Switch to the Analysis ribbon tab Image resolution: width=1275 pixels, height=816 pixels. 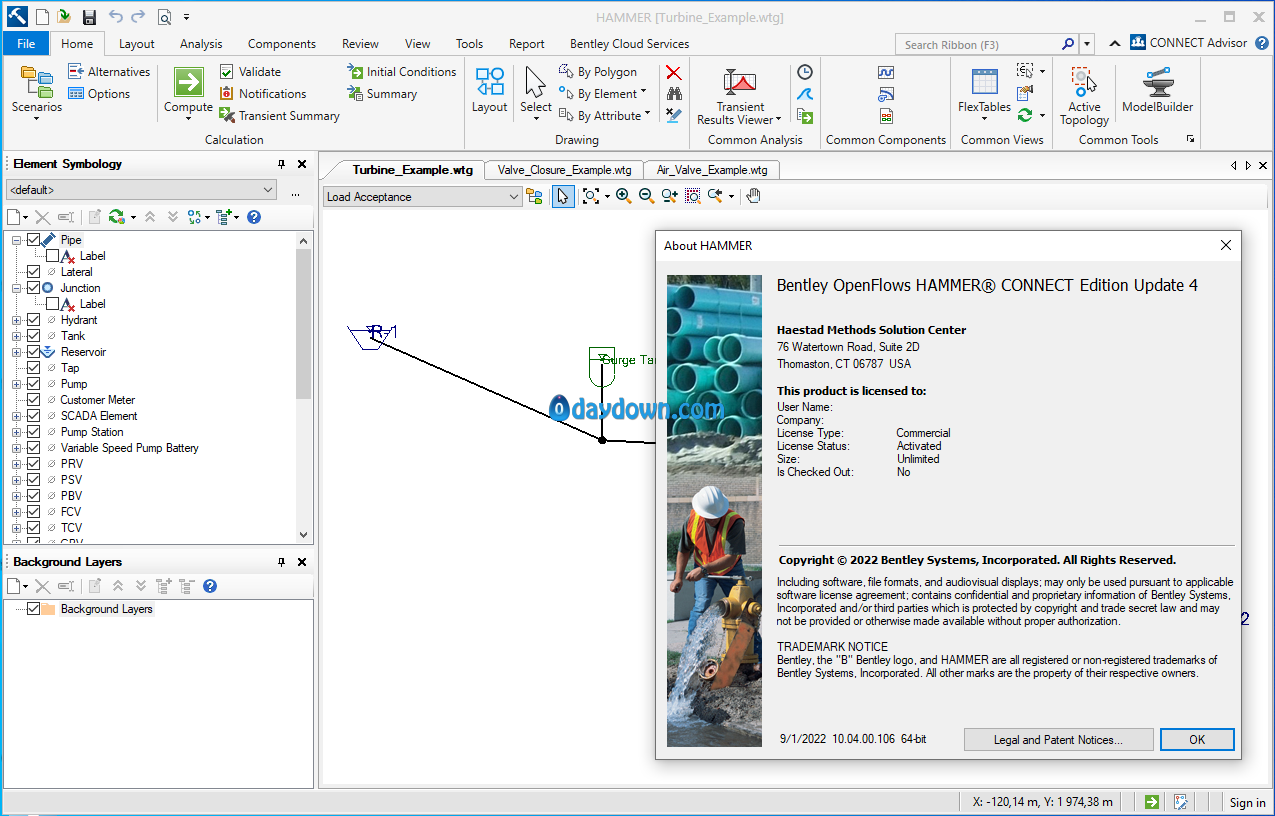(x=201, y=44)
